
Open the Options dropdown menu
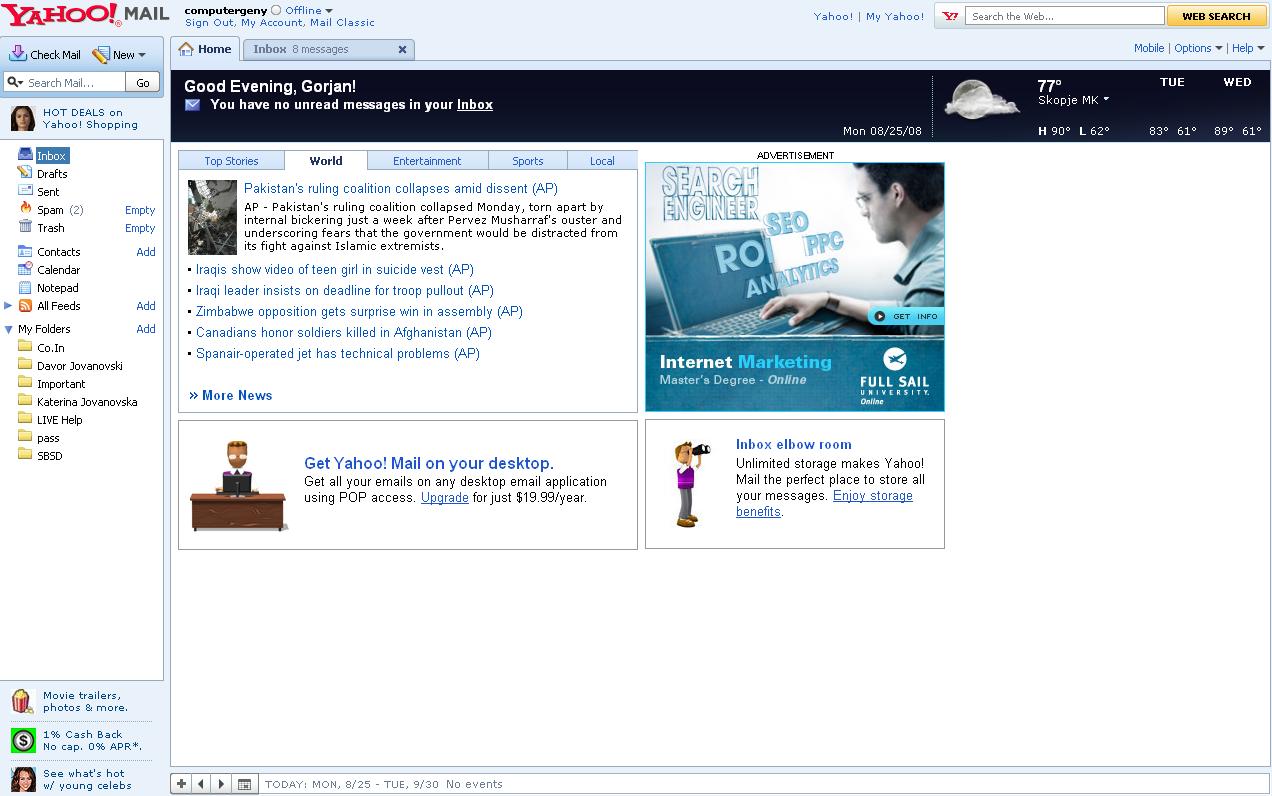point(1198,48)
